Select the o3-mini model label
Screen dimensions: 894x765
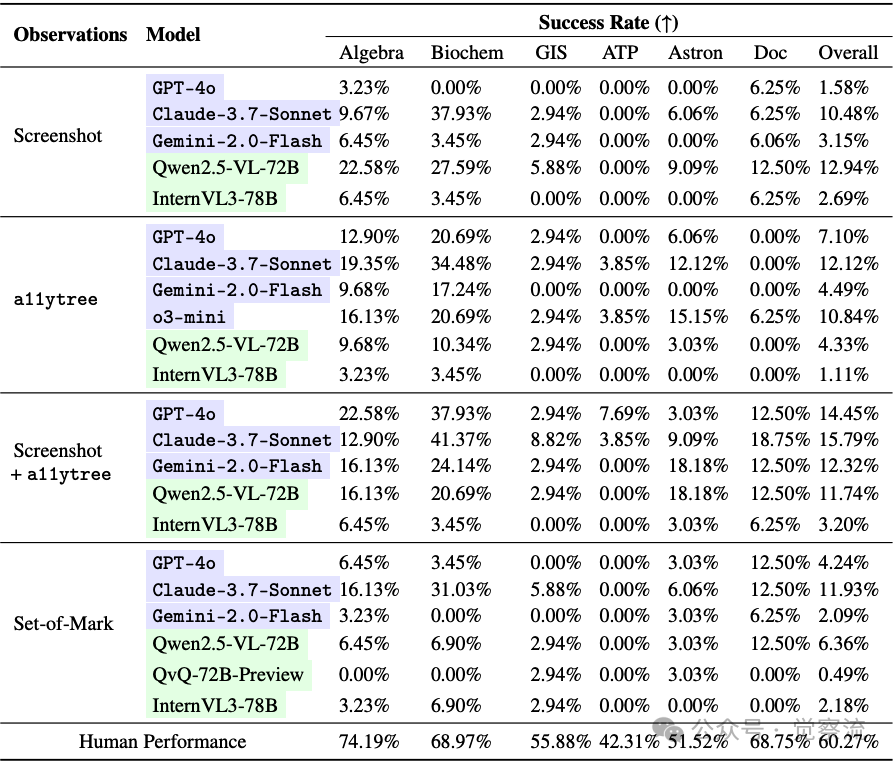click(190, 317)
